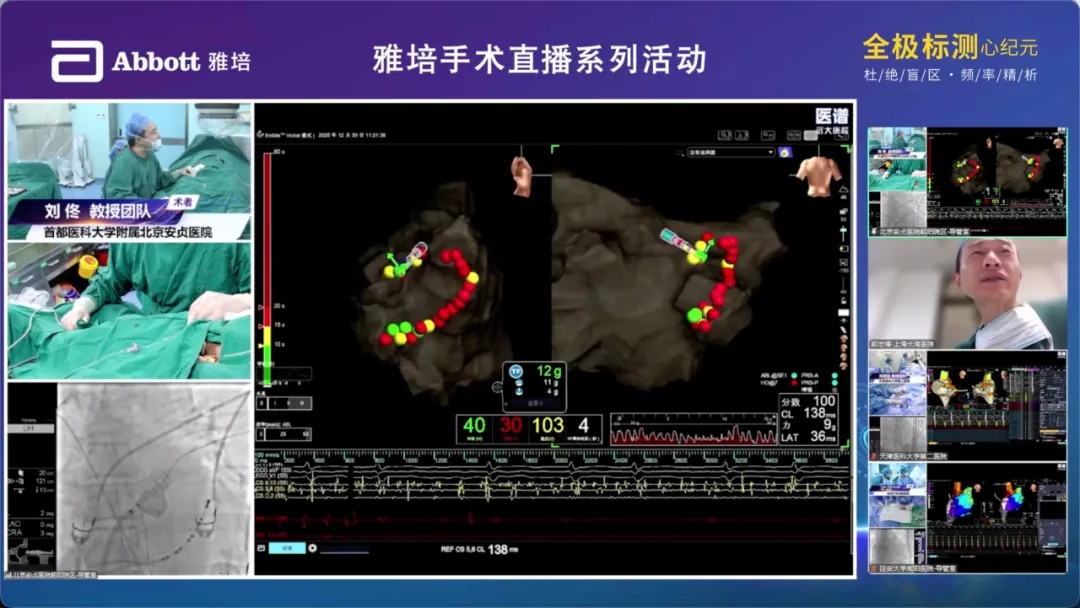This screenshot has width=1080, height=608.
Task: Click the small panel icon at bottom-left of waveform
Action: pyautogui.click(x=262, y=548)
